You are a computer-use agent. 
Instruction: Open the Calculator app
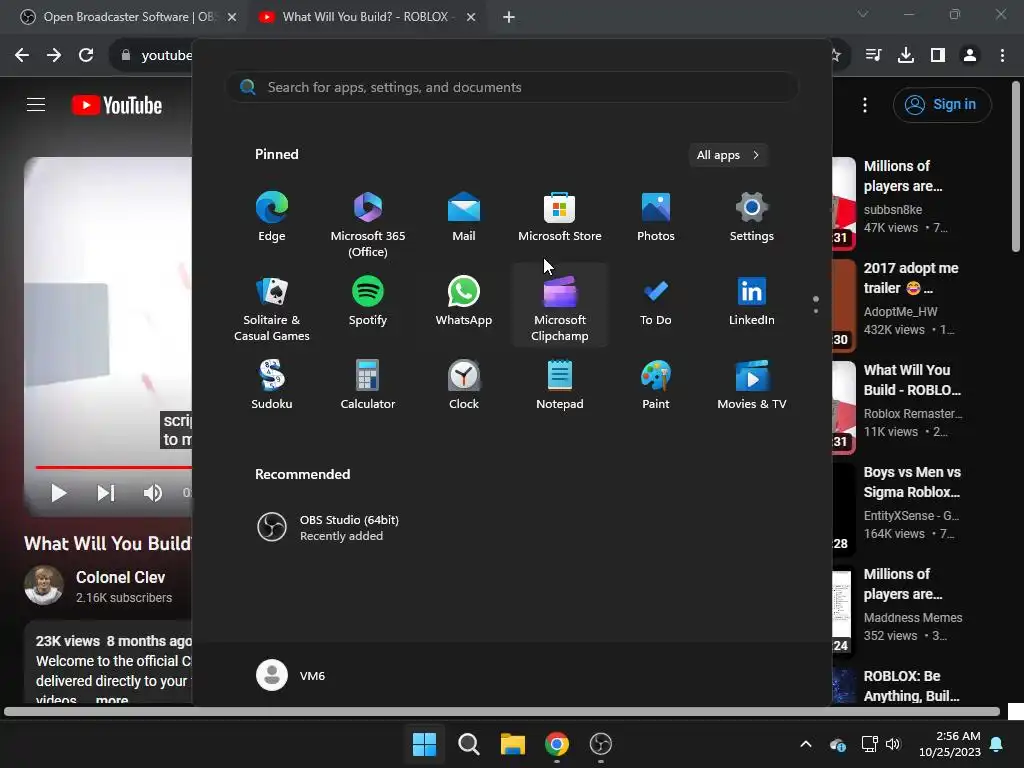pyautogui.click(x=368, y=385)
